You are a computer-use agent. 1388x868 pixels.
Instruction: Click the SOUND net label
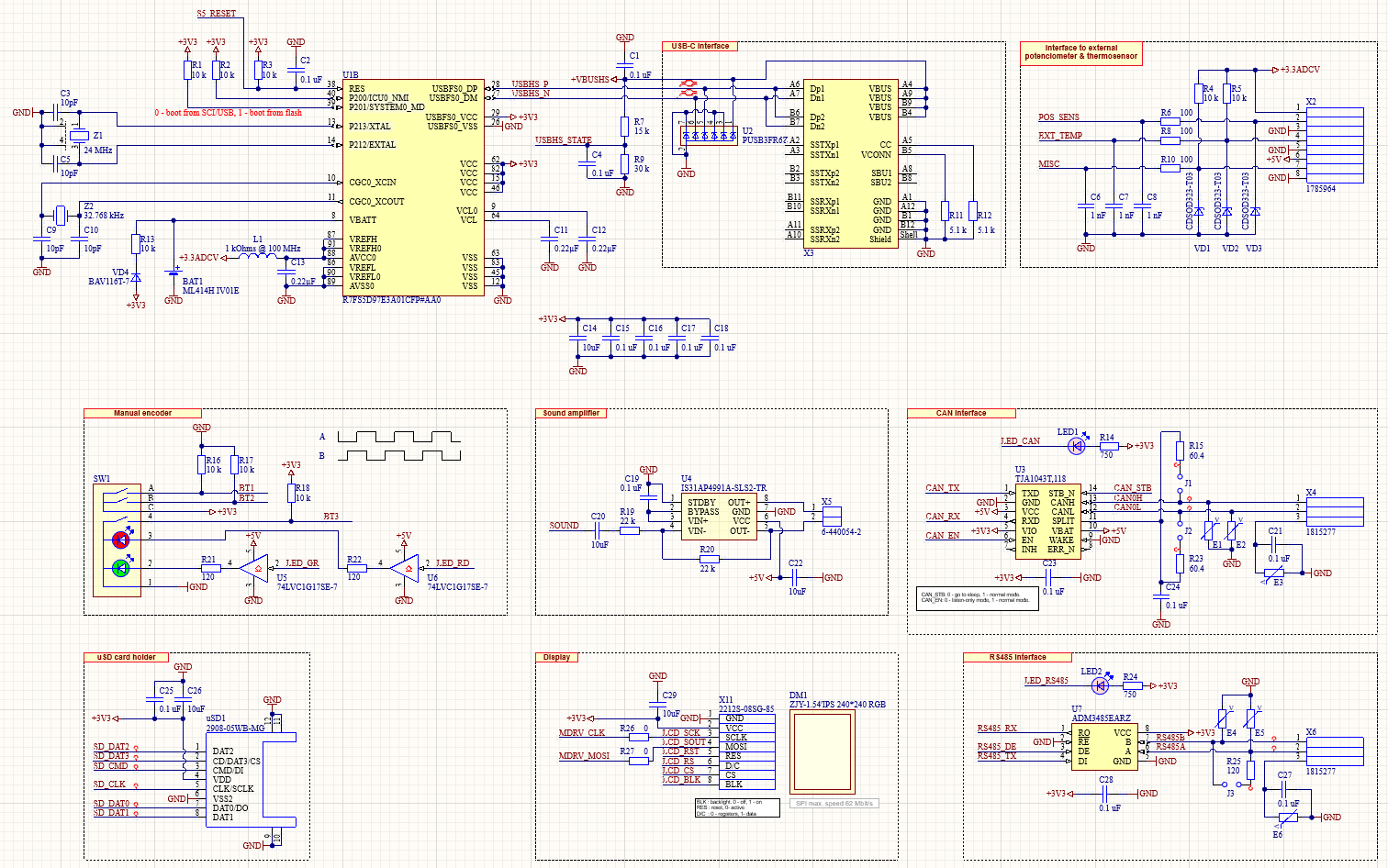565,526
